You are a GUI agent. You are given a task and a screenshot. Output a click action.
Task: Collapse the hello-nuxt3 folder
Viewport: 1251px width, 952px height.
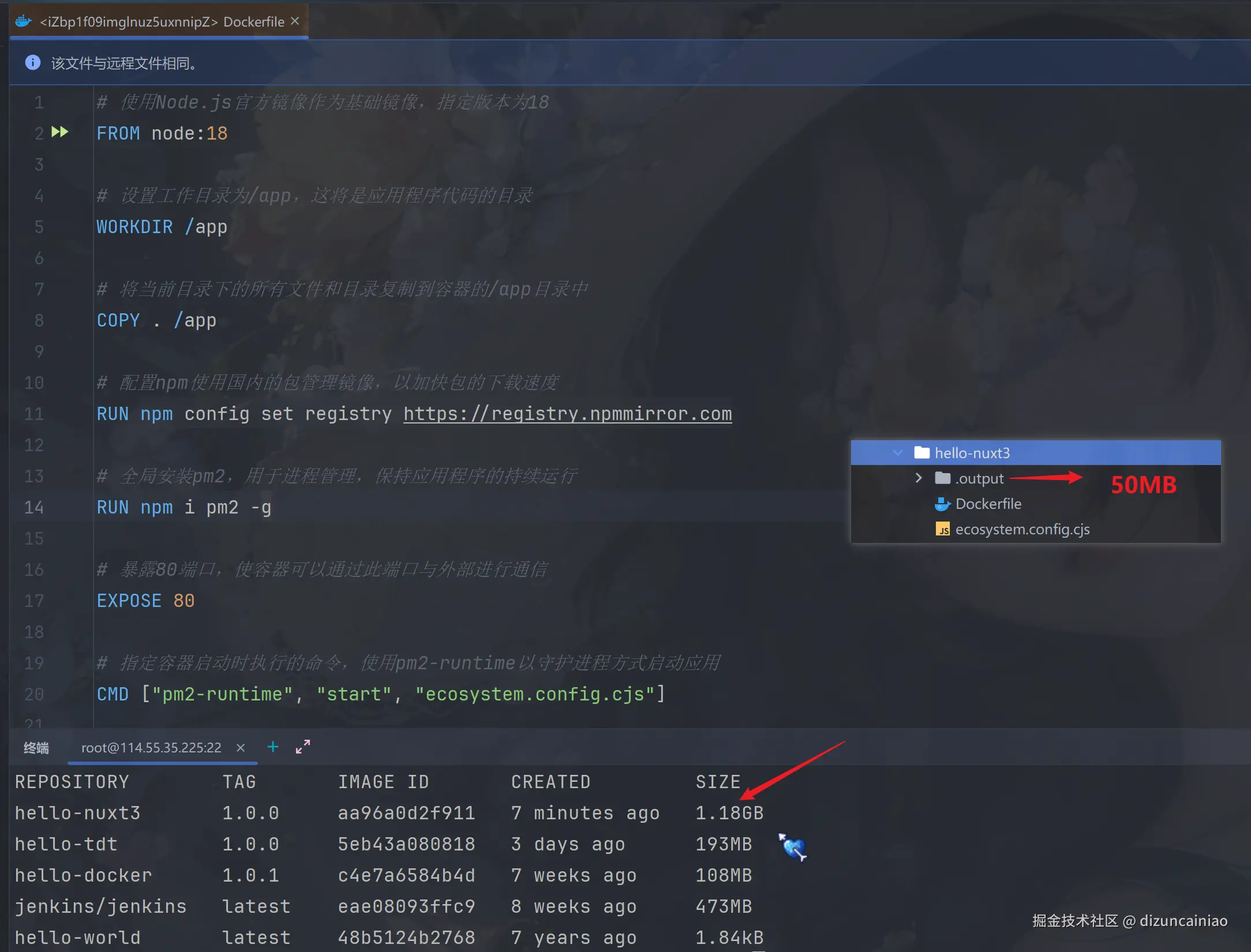(x=898, y=453)
